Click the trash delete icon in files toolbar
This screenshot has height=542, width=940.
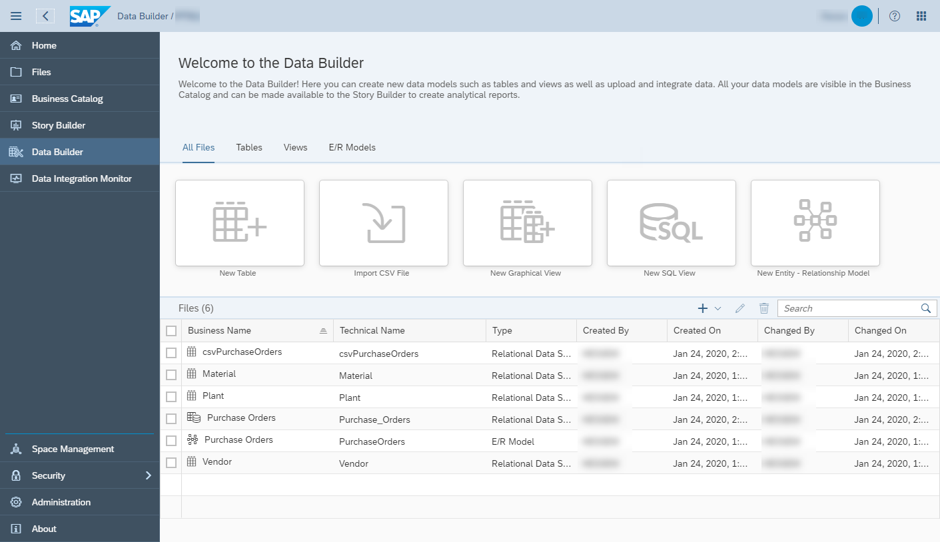(764, 308)
